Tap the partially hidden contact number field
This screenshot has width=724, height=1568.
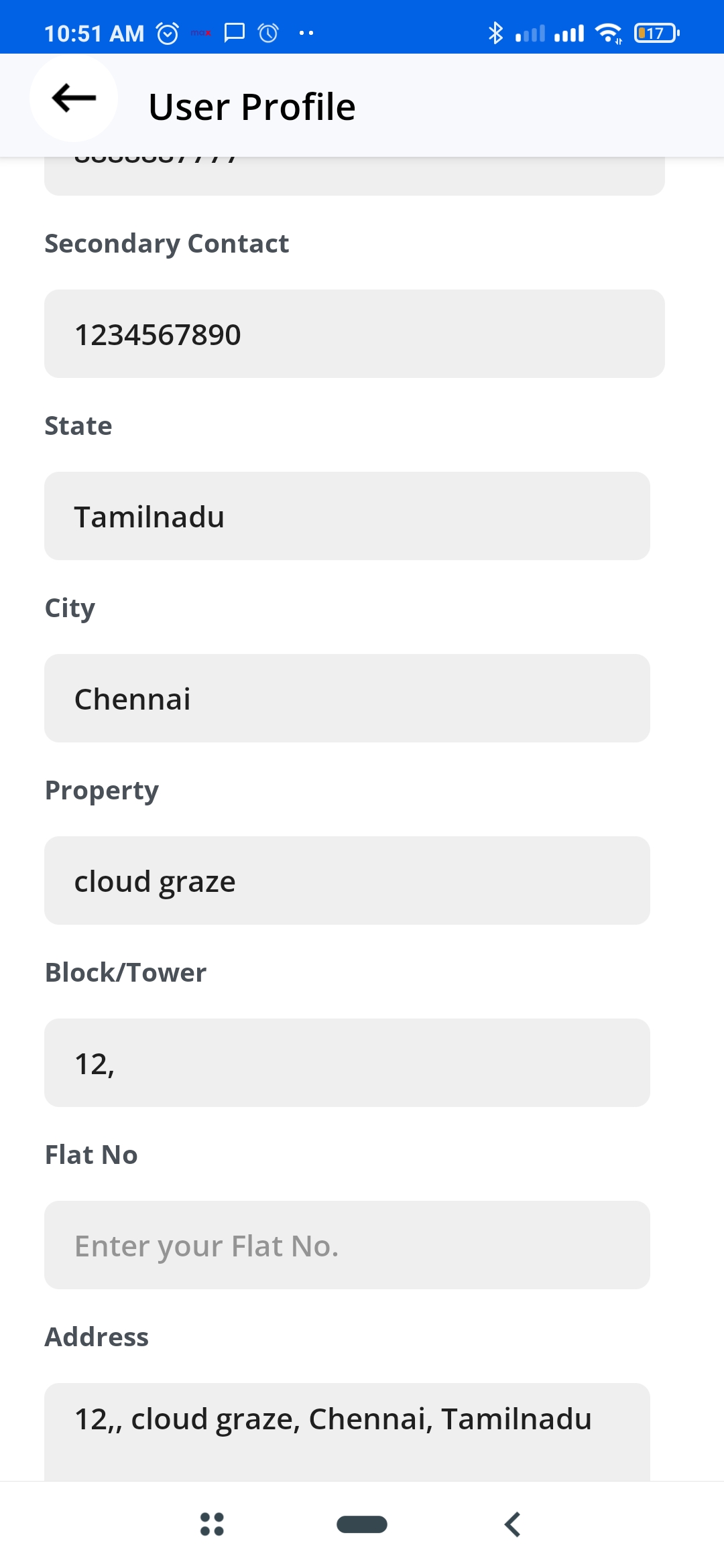(x=354, y=176)
